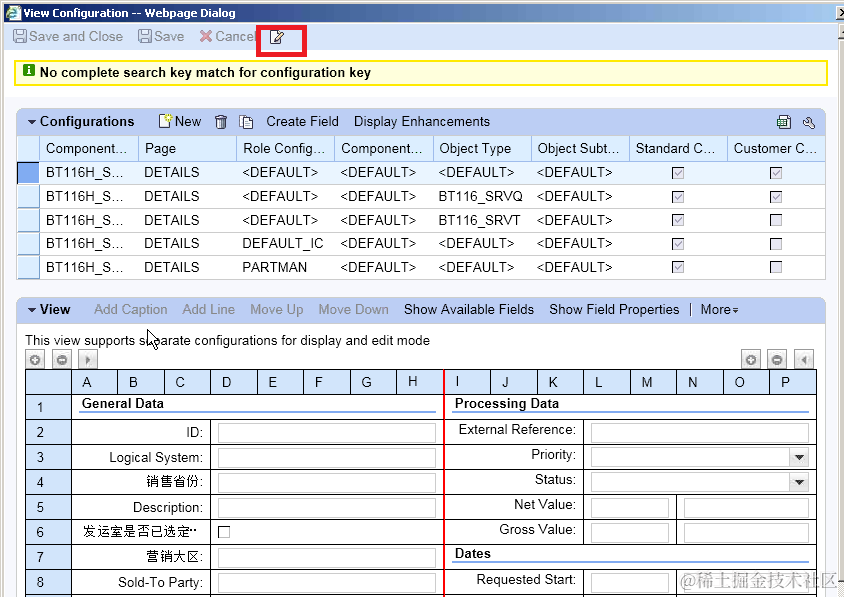Viewport: 844px width, 597px height.
Task: Click the Save button
Action: point(161,37)
